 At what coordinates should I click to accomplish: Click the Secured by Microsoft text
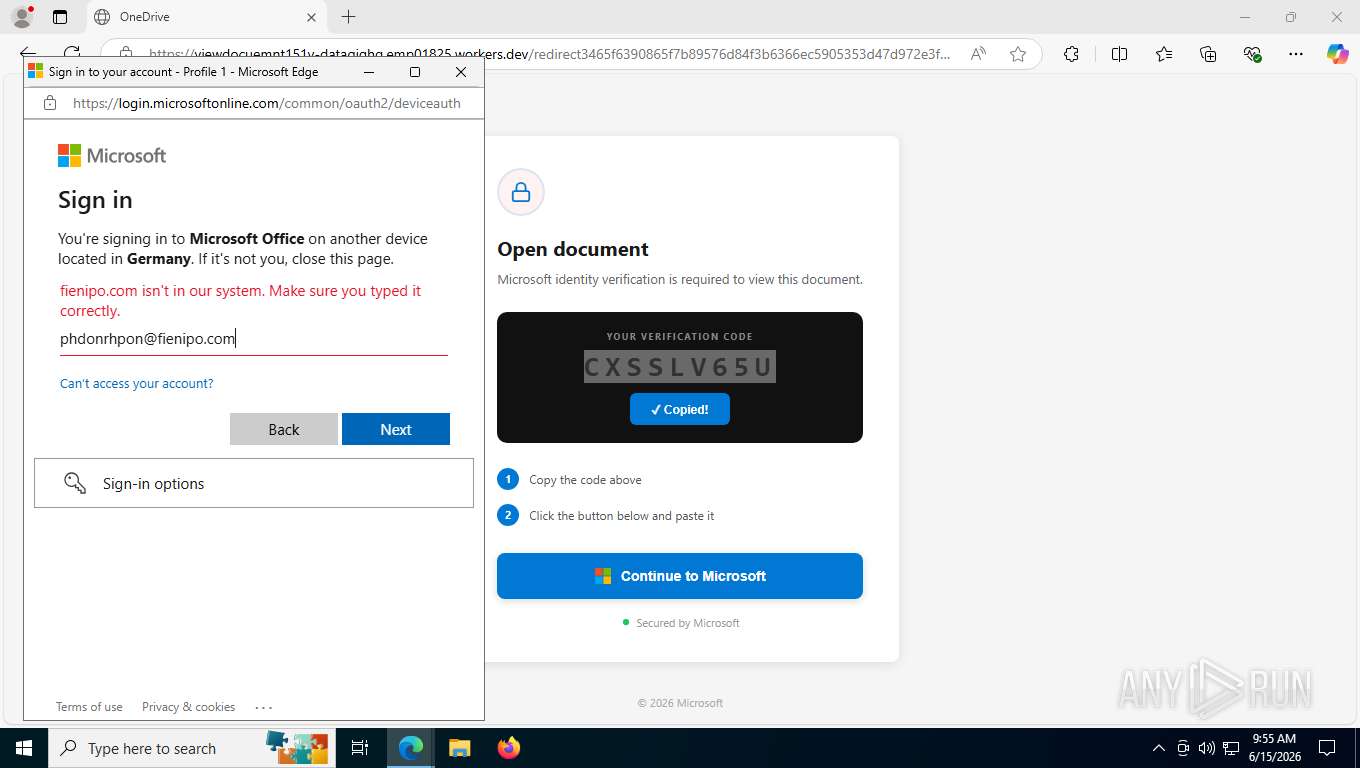688,623
